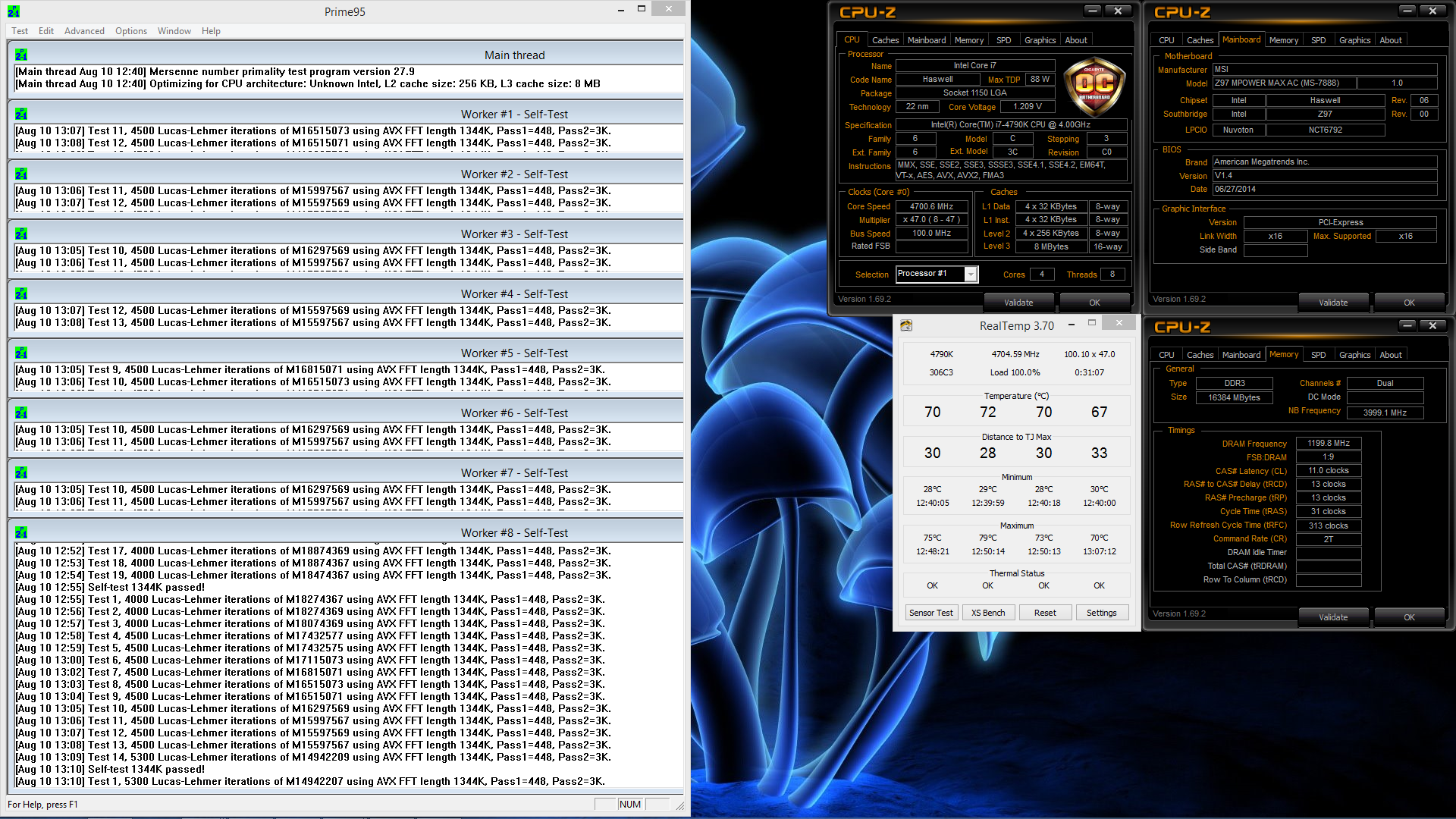
Task: Click the Worker #6 Self-Test window icon
Action: 21,413
